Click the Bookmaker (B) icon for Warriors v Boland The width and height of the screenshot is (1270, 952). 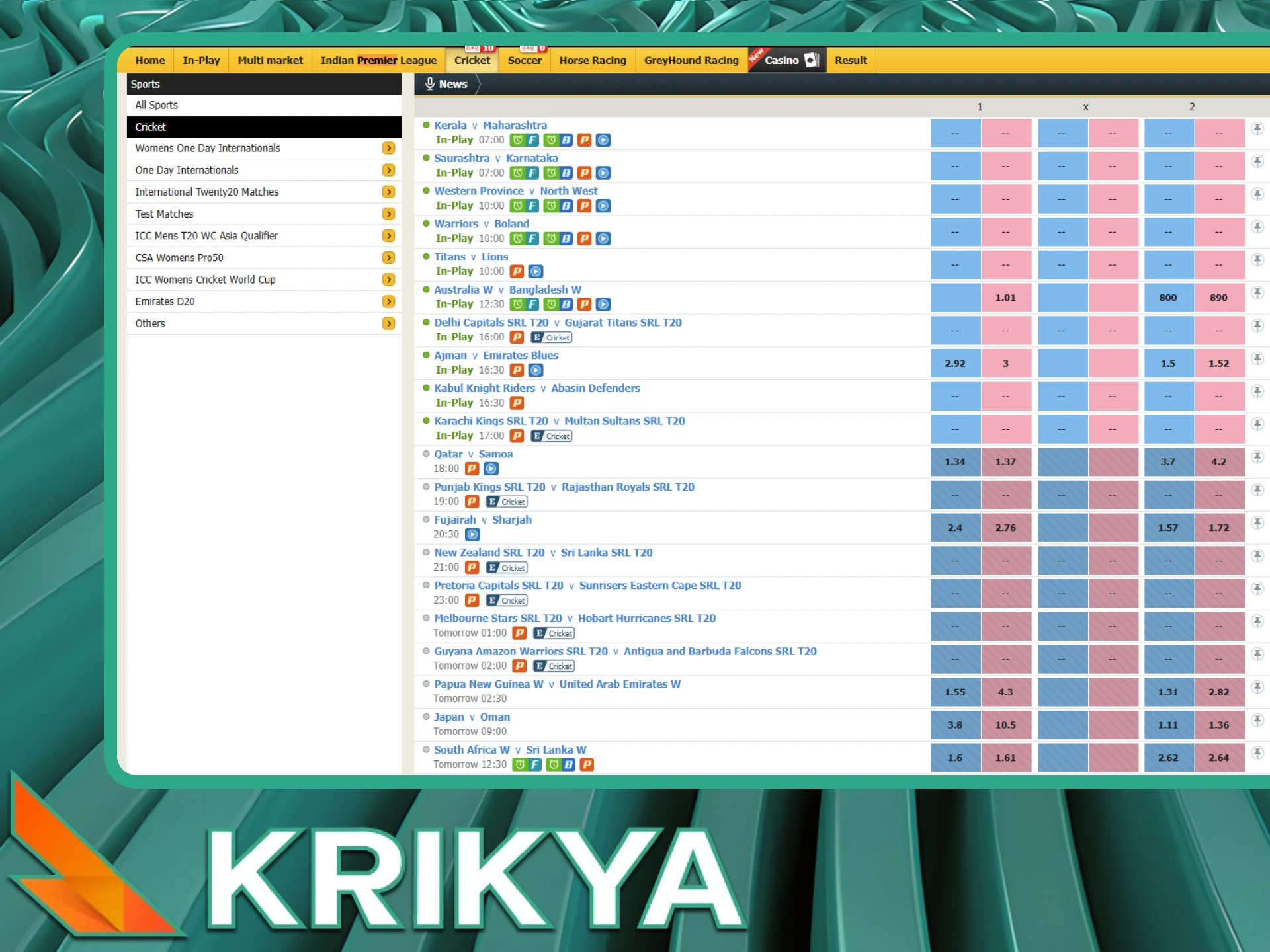tap(566, 239)
